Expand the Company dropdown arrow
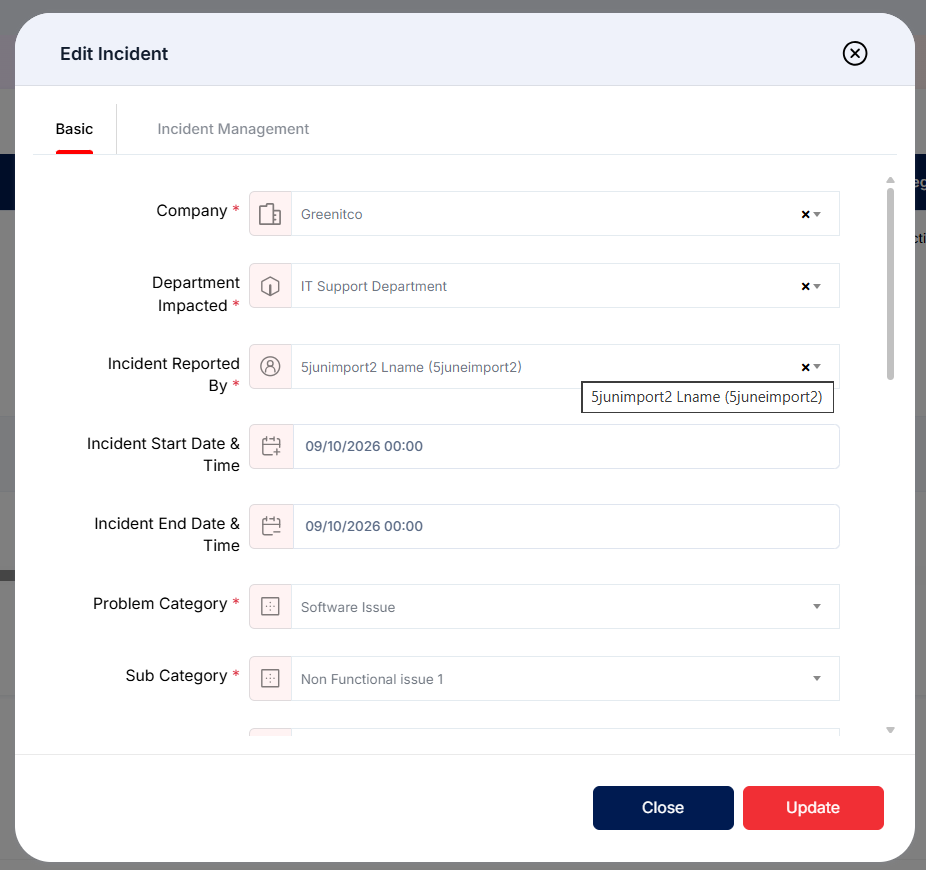This screenshot has width=926, height=870. point(817,214)
